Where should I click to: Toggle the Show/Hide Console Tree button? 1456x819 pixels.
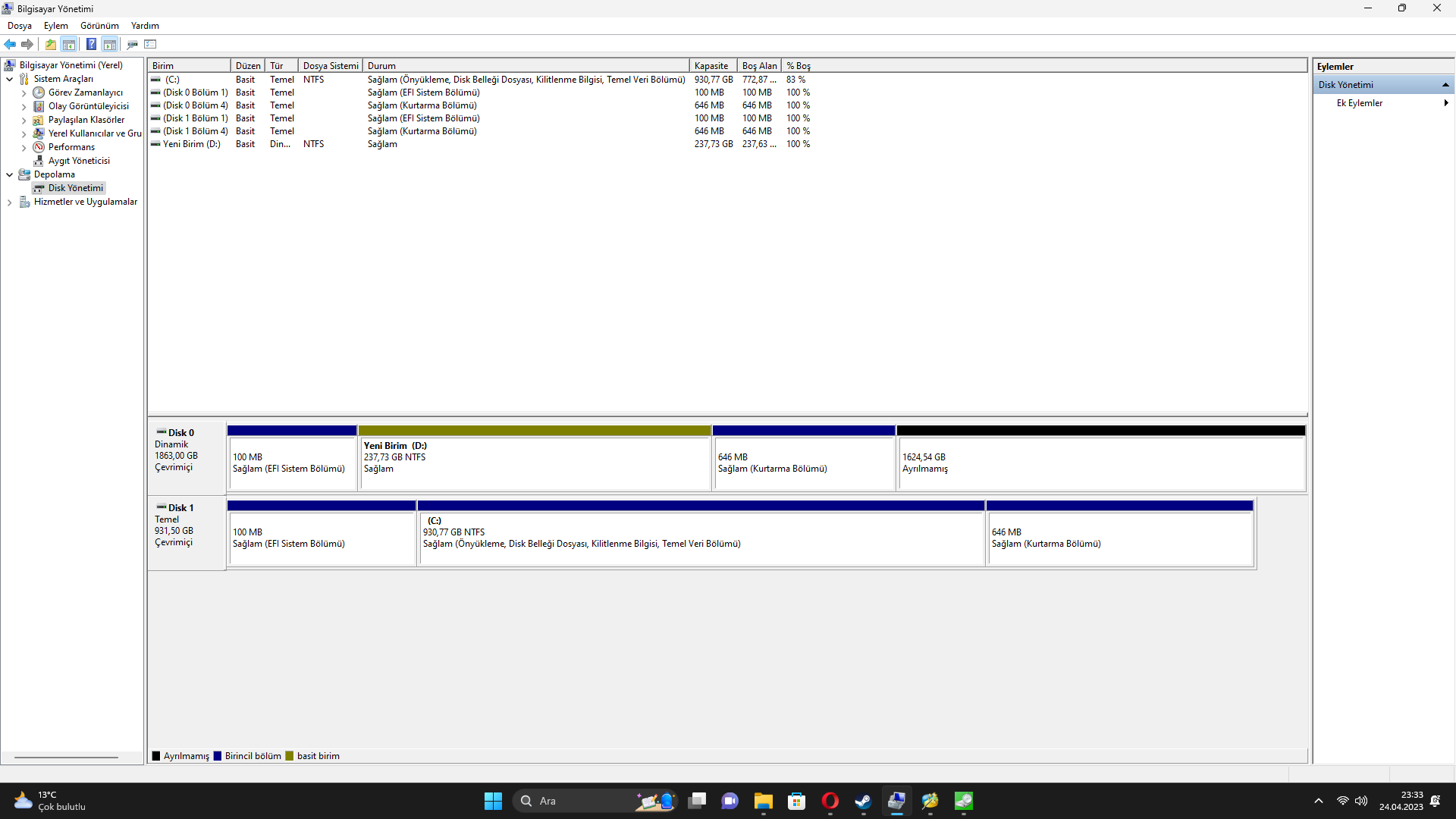69,44
